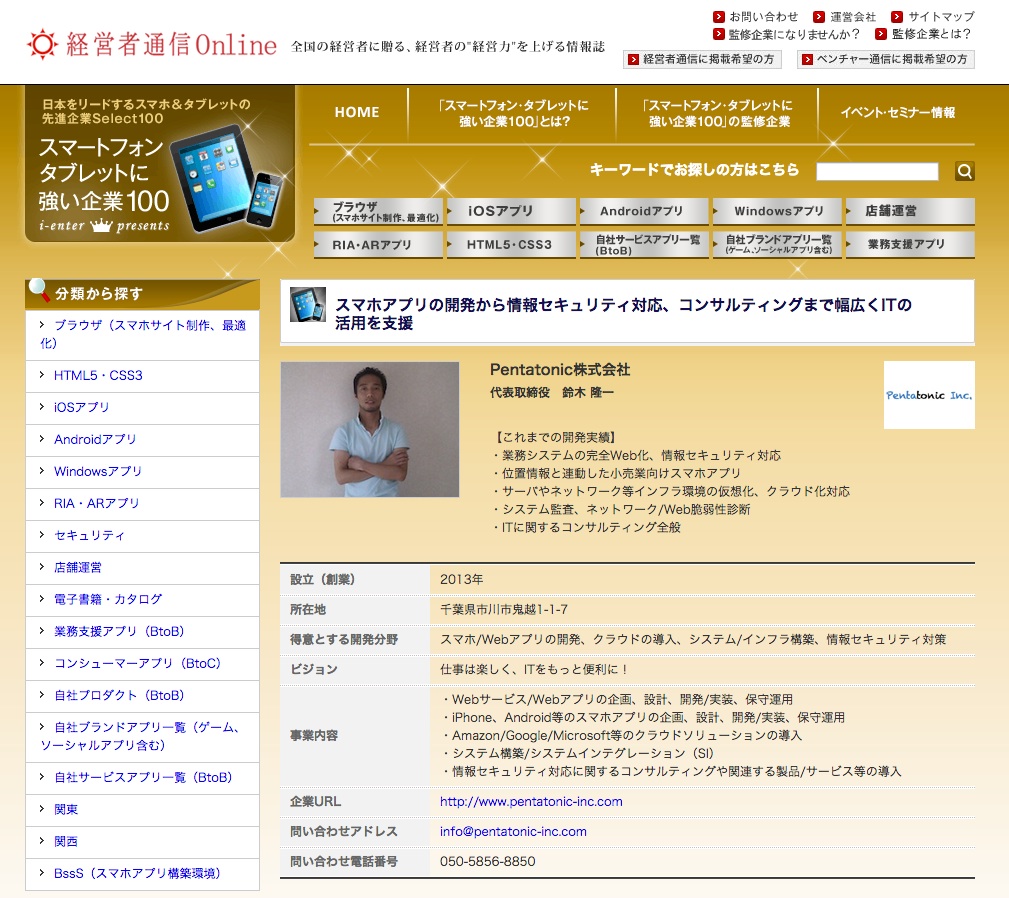1009x898 pixels.
Task: Open sidebar 電子書籍・カタログ link
Action: point(107,599)
